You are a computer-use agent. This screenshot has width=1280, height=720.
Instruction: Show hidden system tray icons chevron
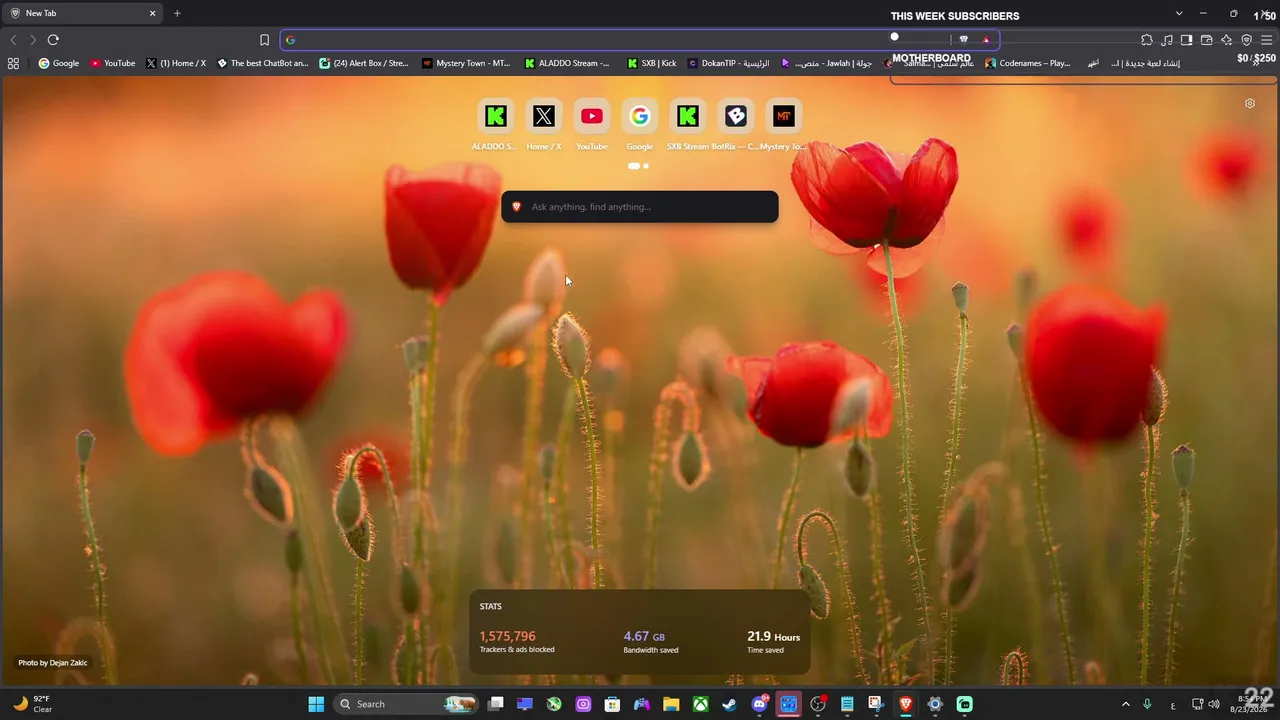tap(1125, 704)
